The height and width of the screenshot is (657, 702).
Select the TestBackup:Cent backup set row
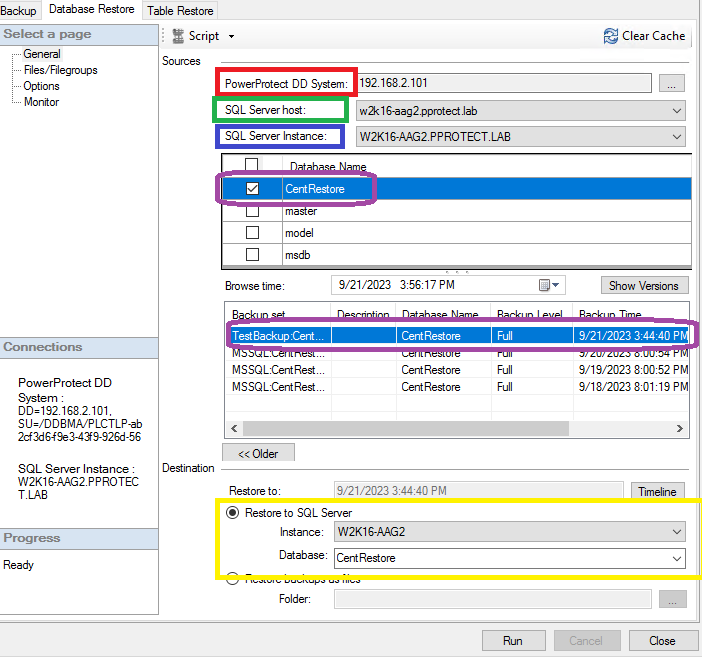[x=280, y=336]
